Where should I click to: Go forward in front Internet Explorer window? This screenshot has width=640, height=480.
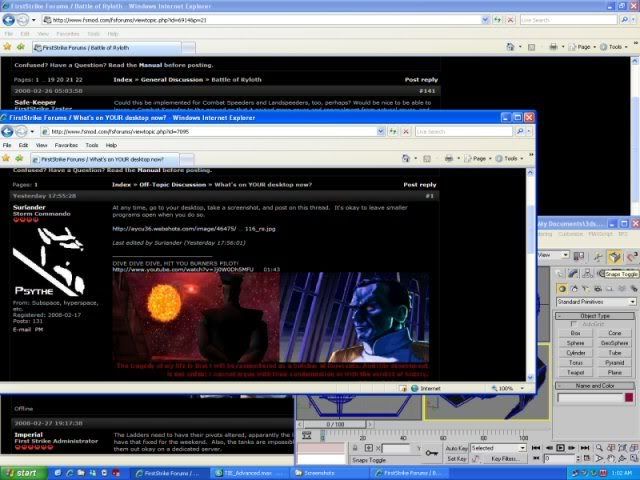click(x=21, y=131)
